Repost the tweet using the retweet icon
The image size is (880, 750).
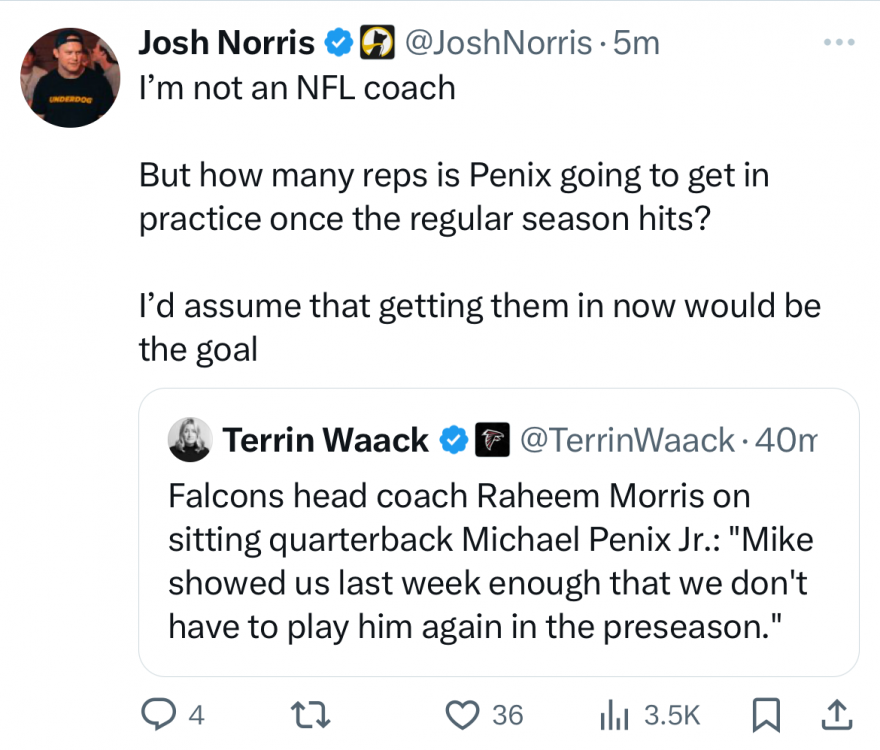[x=302, y=715]
